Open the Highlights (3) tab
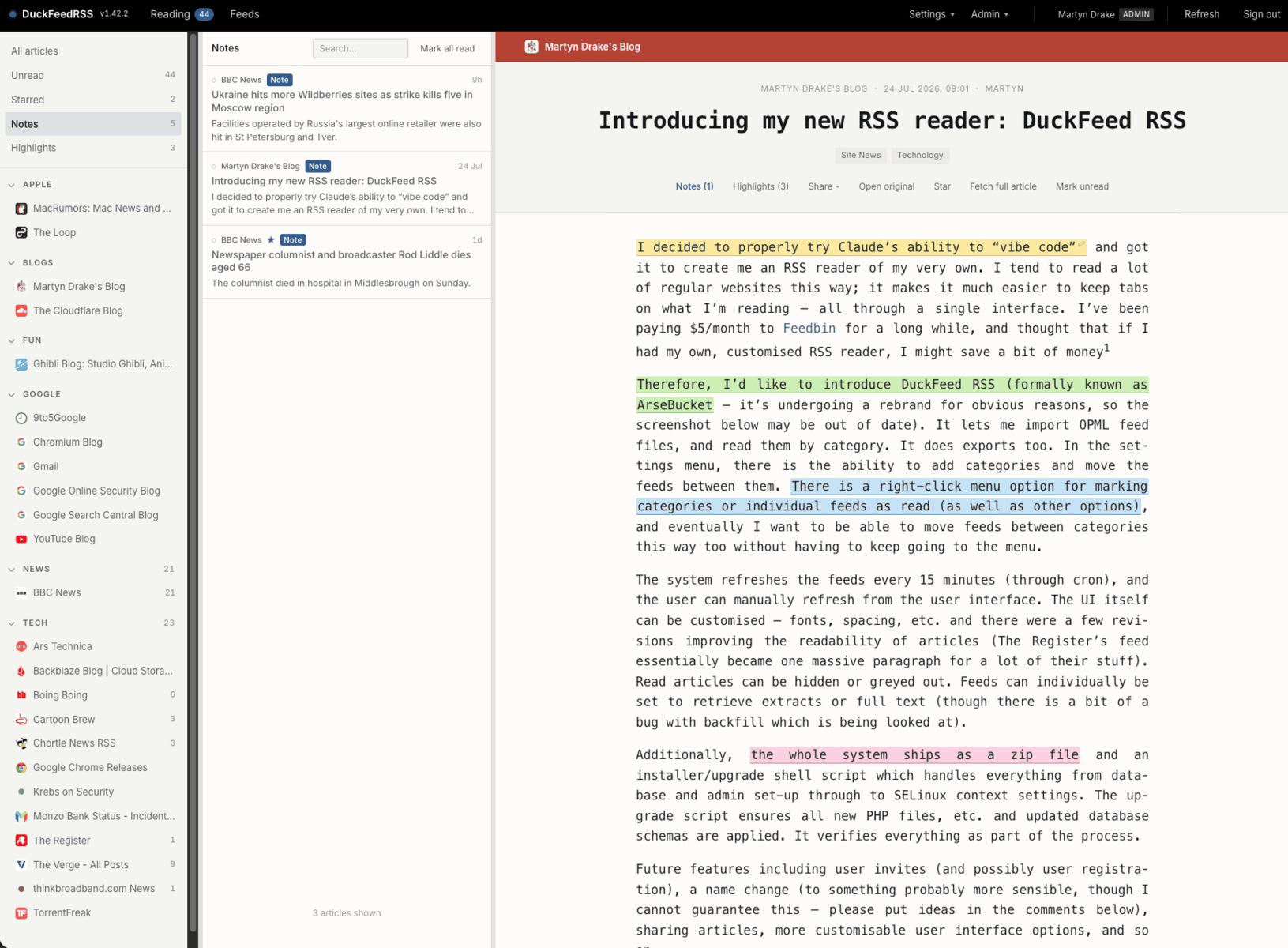Viewport: 1288px width, 948px height. pyautogui.click(x=760, y=186)
